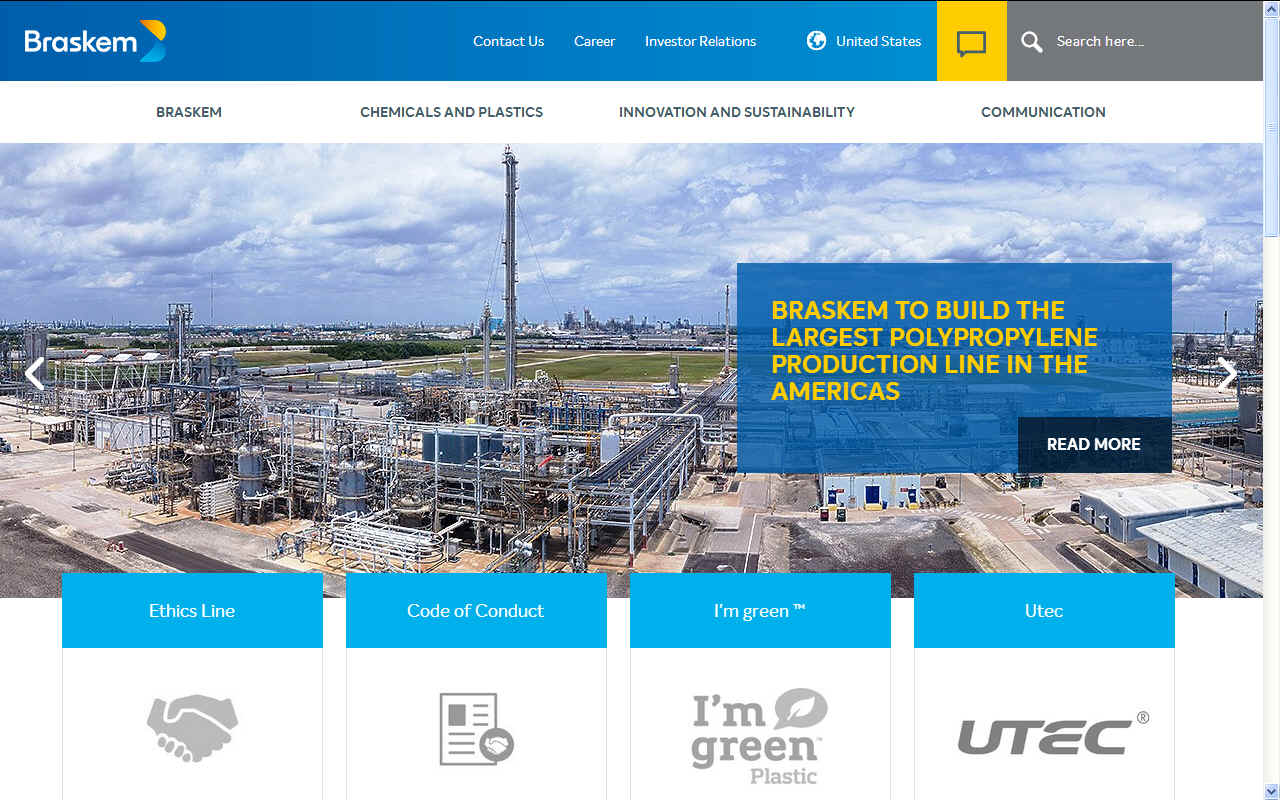Open Contact Us link
Screen dimensions: 1280x800
click(508, 41)
